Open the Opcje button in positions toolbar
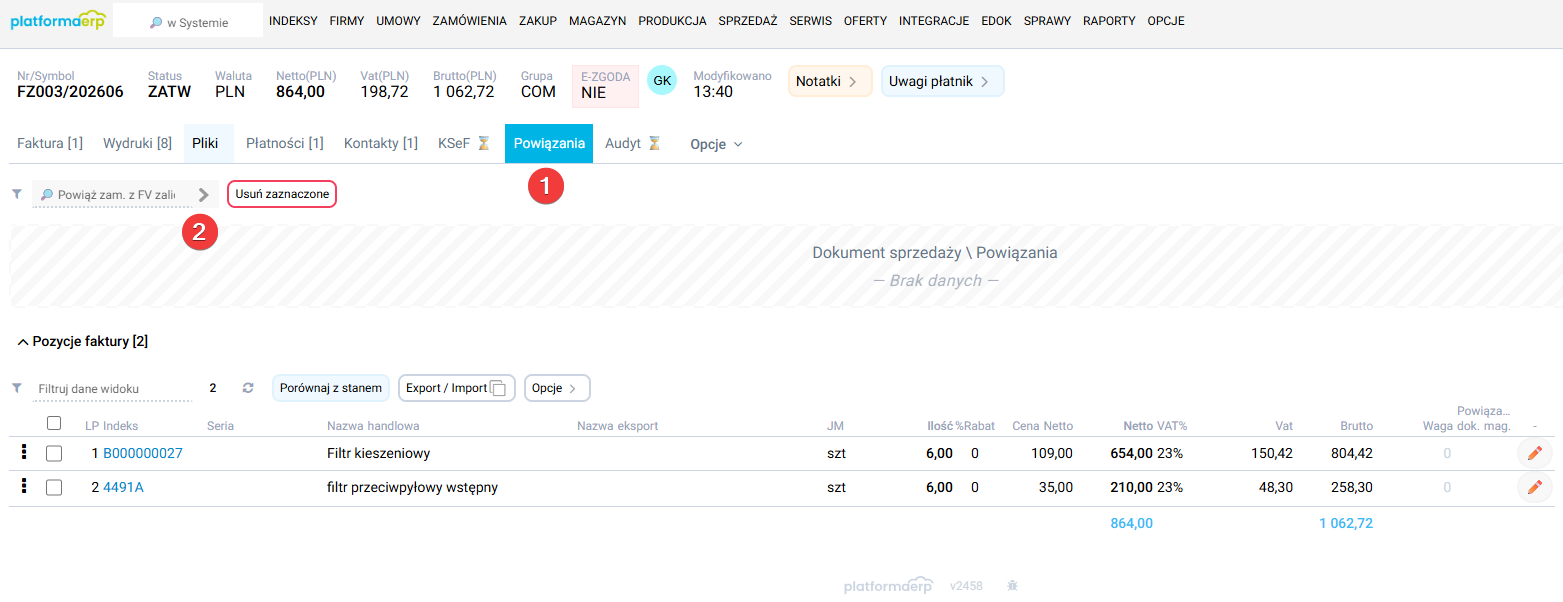Image resolution: width=1563 pixels, height=602 pixels. [557, 388]
